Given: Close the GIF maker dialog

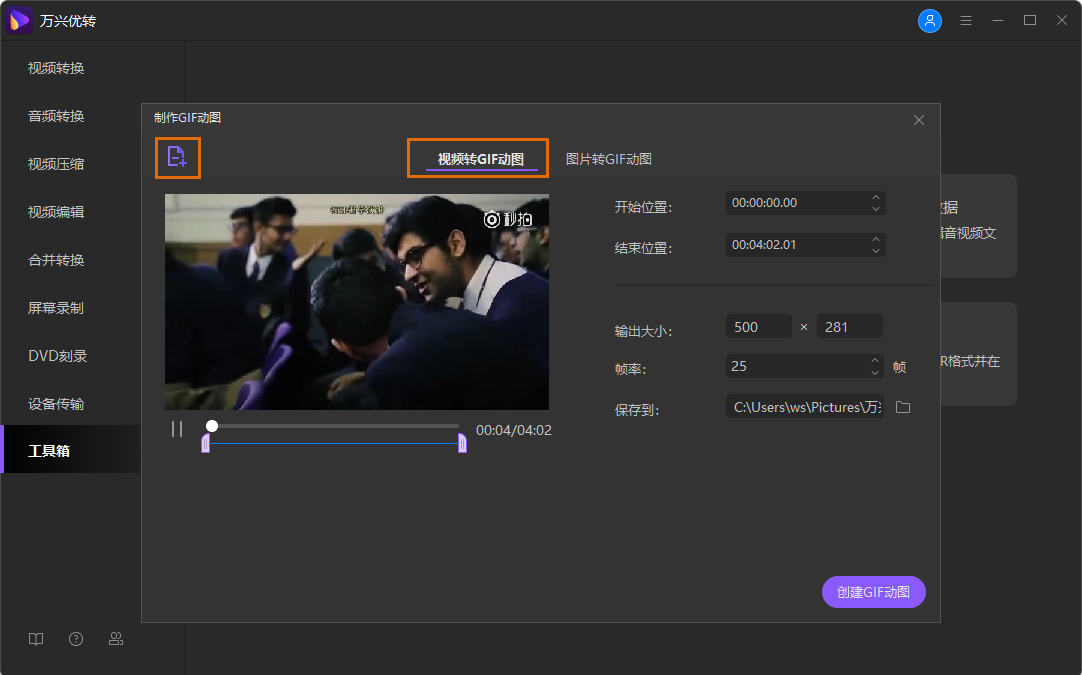Looking at the screenshot, I should 919,120.
